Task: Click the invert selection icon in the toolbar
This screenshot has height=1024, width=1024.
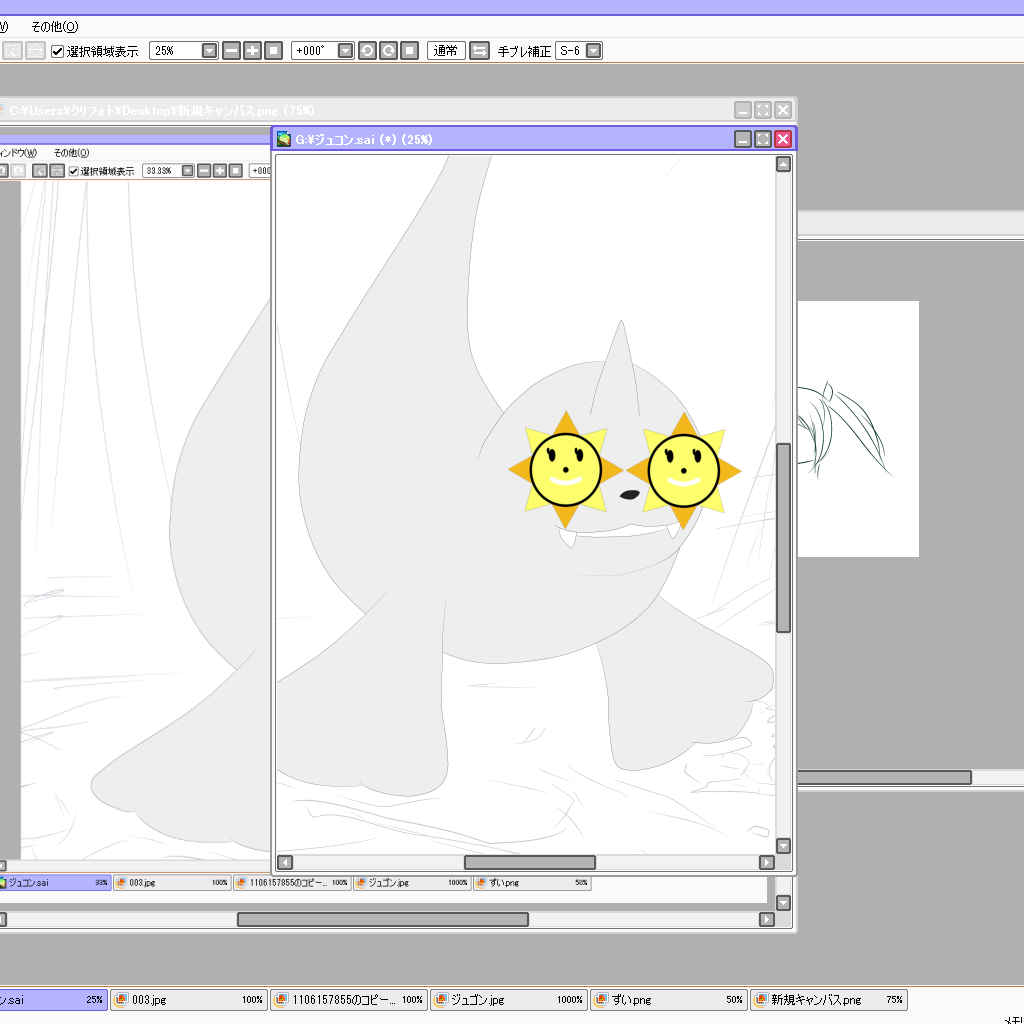Action: pyautogui.click(x=35, y=51)
